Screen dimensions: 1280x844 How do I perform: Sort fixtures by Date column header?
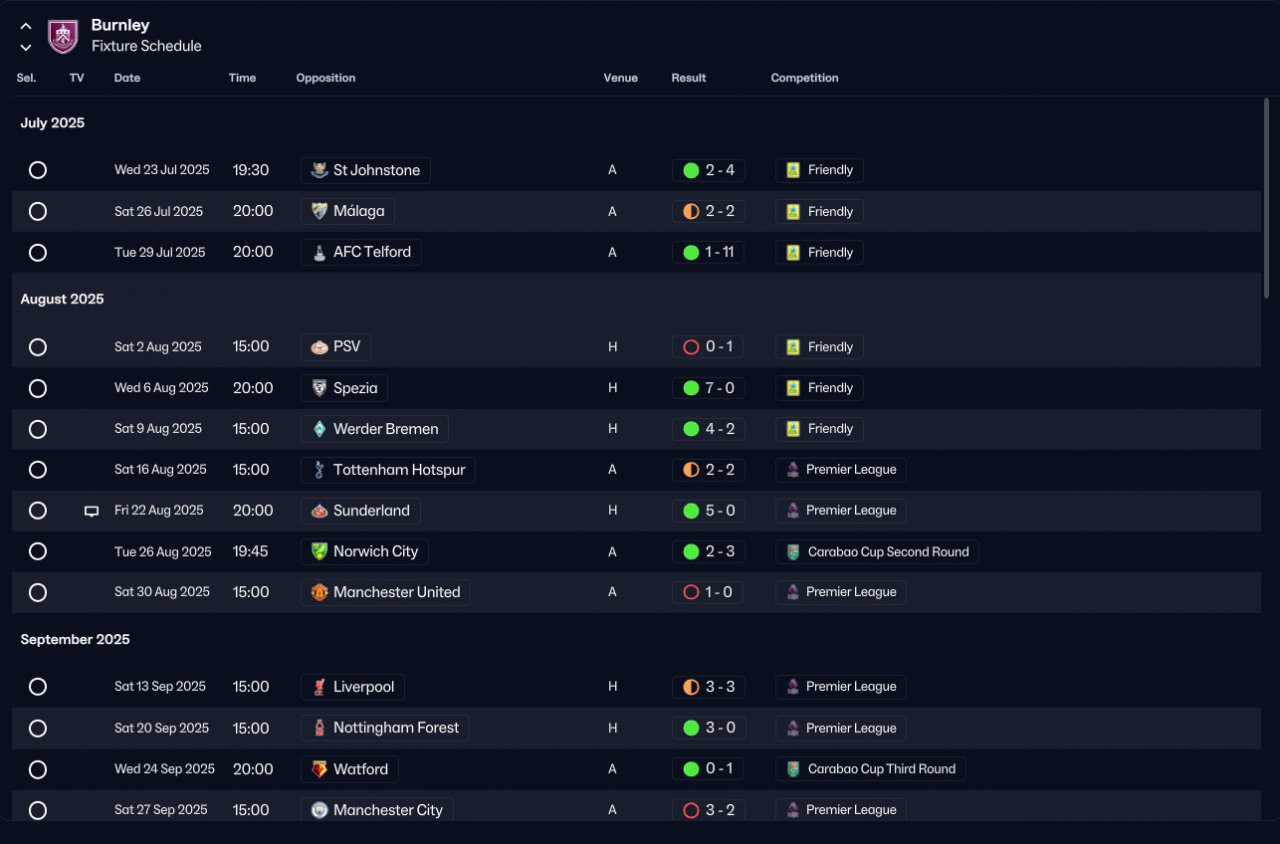[x=127, y=78]
